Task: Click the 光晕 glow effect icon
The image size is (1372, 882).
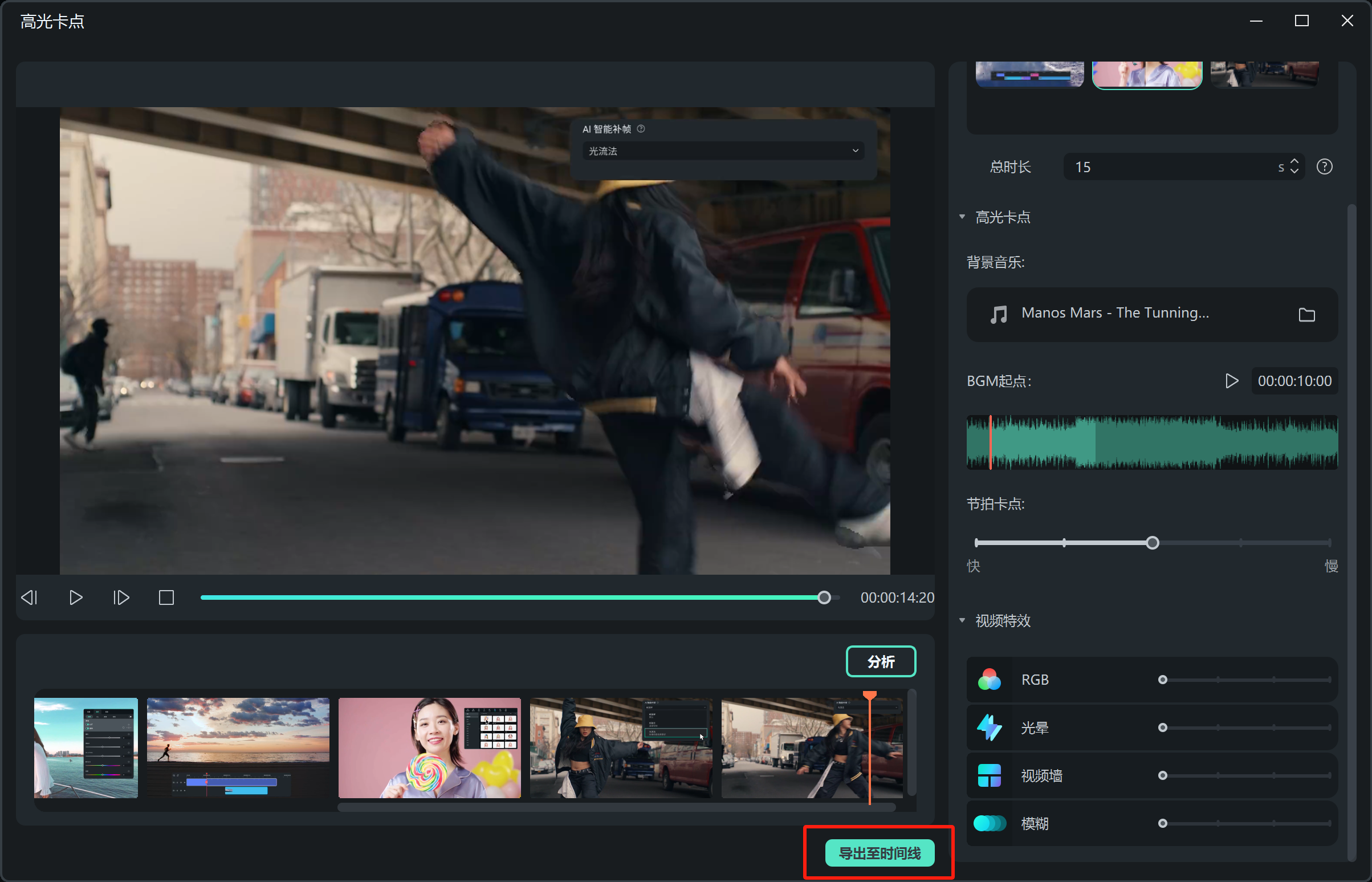Action: coord(989,728)
